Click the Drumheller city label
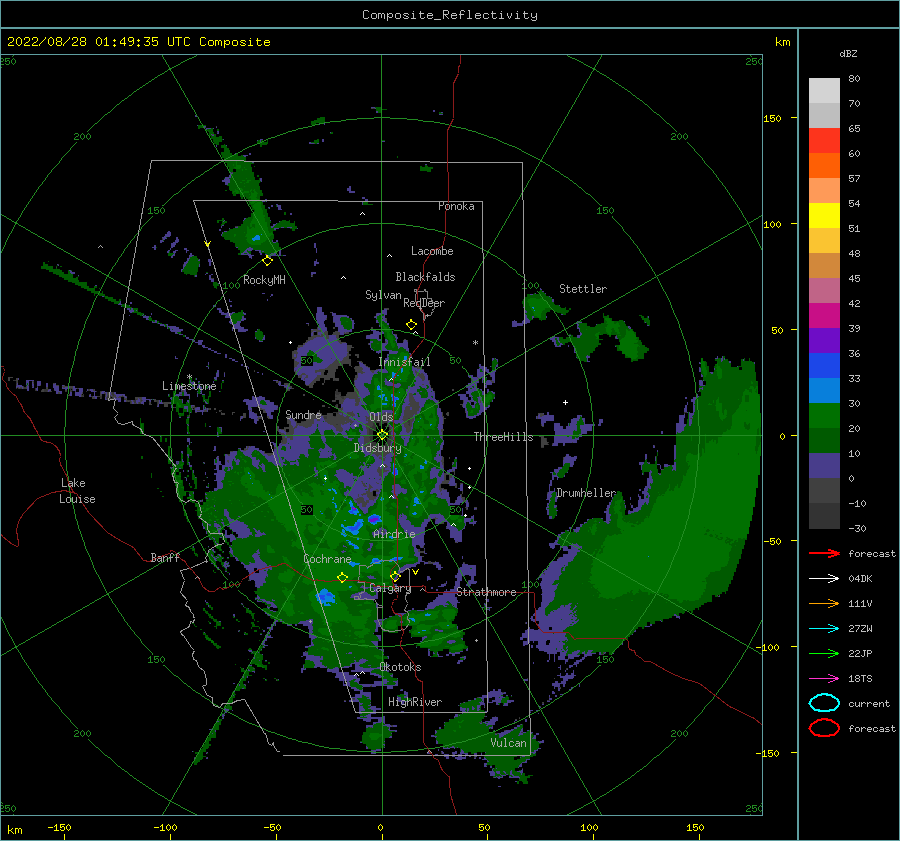 (586, 493)
